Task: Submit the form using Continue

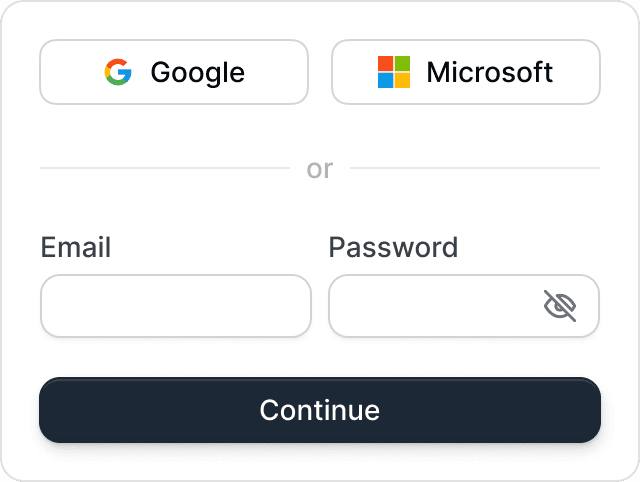Action: [x=320, y=410]
